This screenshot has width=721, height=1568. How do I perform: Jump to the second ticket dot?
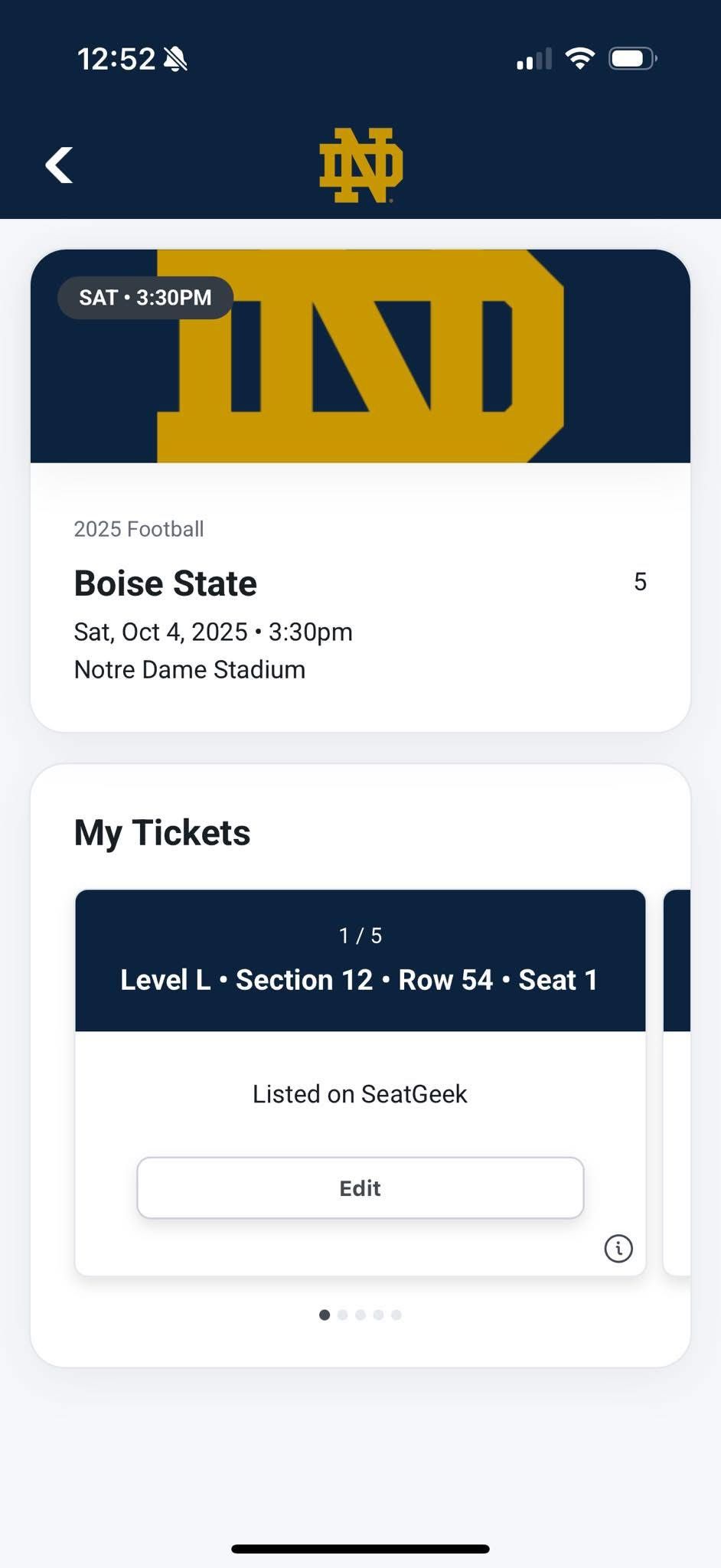tap(342, 1315)
